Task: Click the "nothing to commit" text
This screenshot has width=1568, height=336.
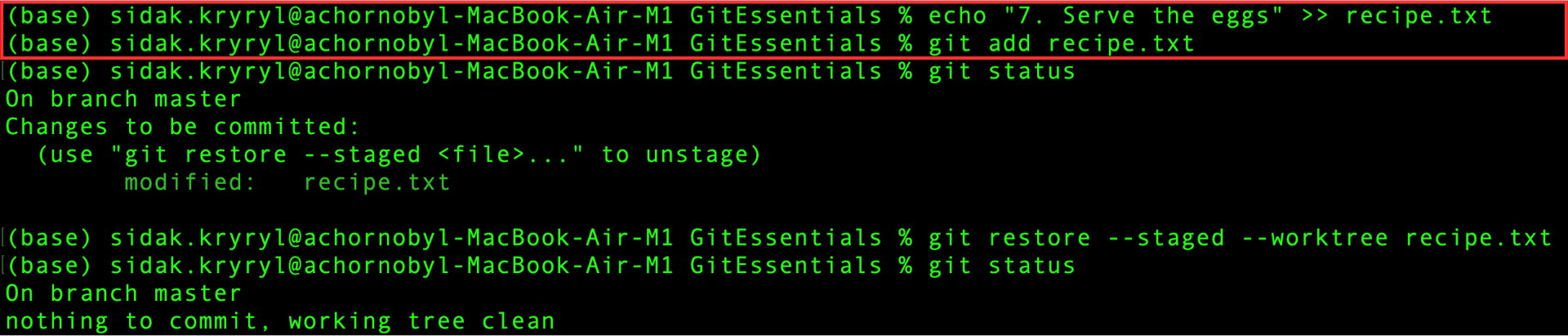Action: (x=131, y=322)
